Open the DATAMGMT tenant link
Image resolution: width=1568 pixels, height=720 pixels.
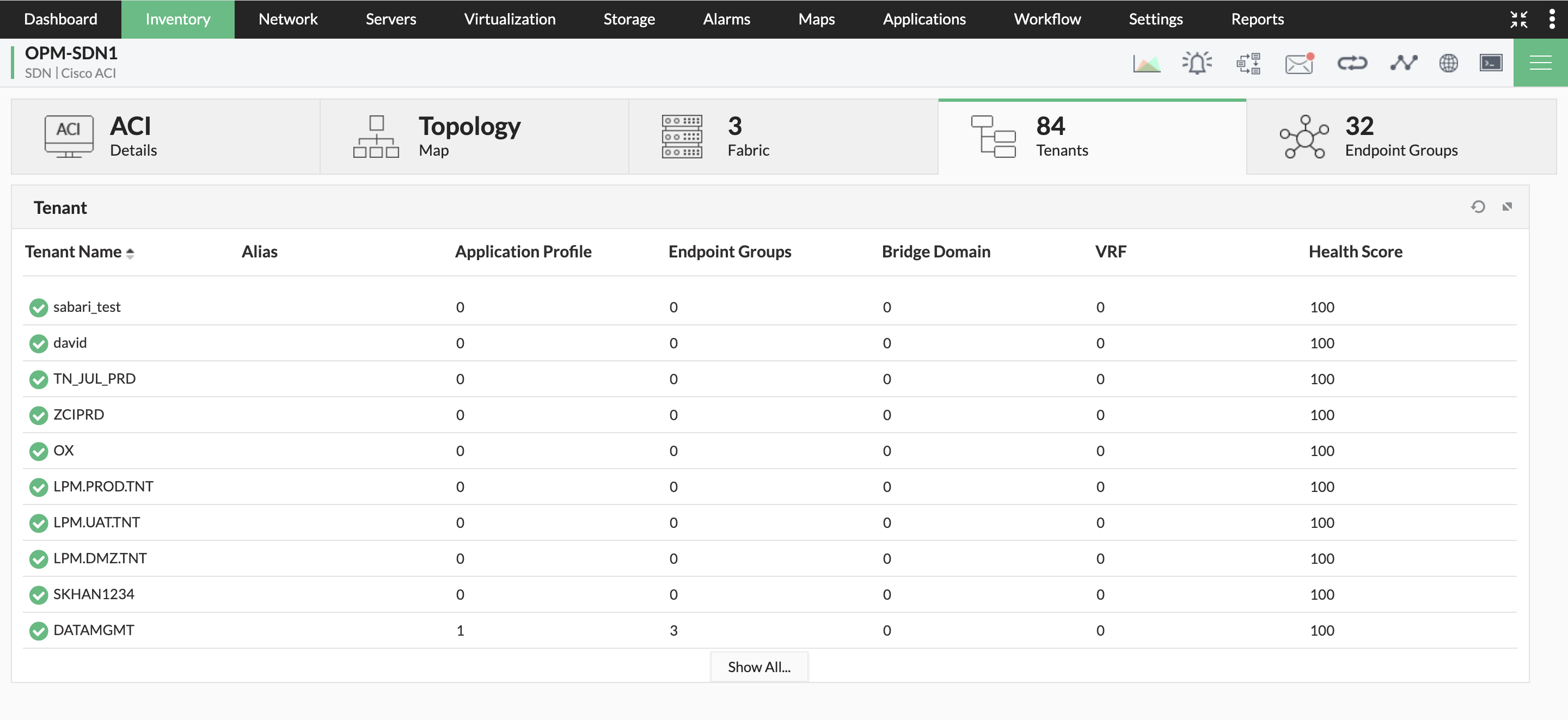coord(94,630)
